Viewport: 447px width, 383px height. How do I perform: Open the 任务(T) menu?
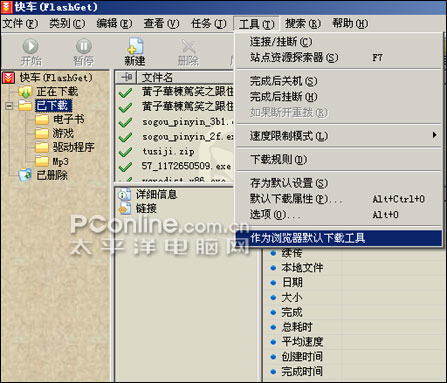(x=209, y=24)
